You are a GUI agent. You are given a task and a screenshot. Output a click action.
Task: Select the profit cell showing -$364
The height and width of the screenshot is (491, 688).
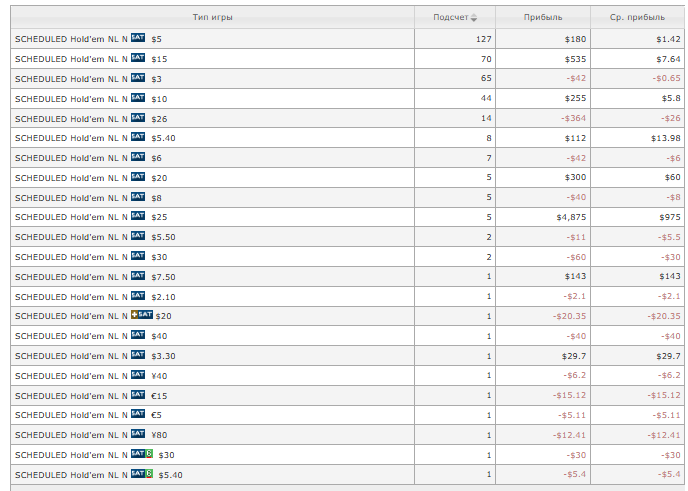543,118
